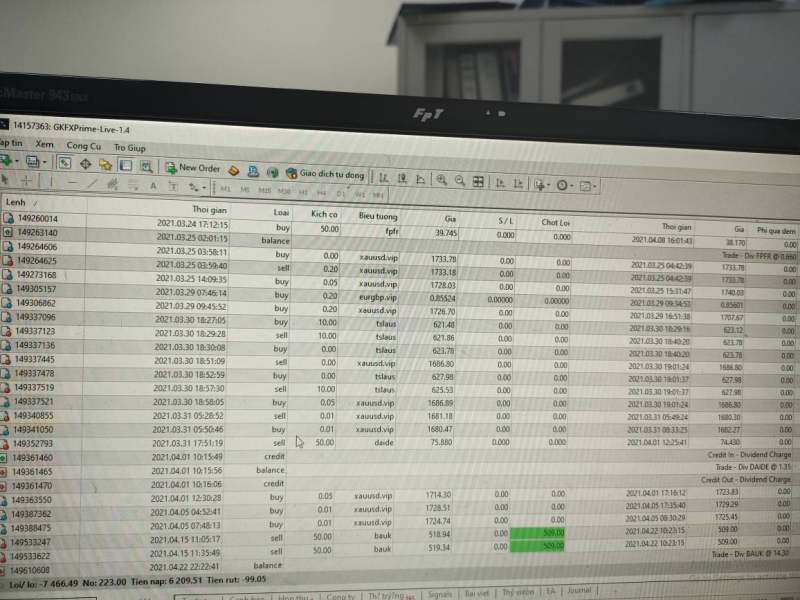This screenshot has height=600, width=800.
Task: Open the new chart dropdown arrow
Action: (17, 162)
